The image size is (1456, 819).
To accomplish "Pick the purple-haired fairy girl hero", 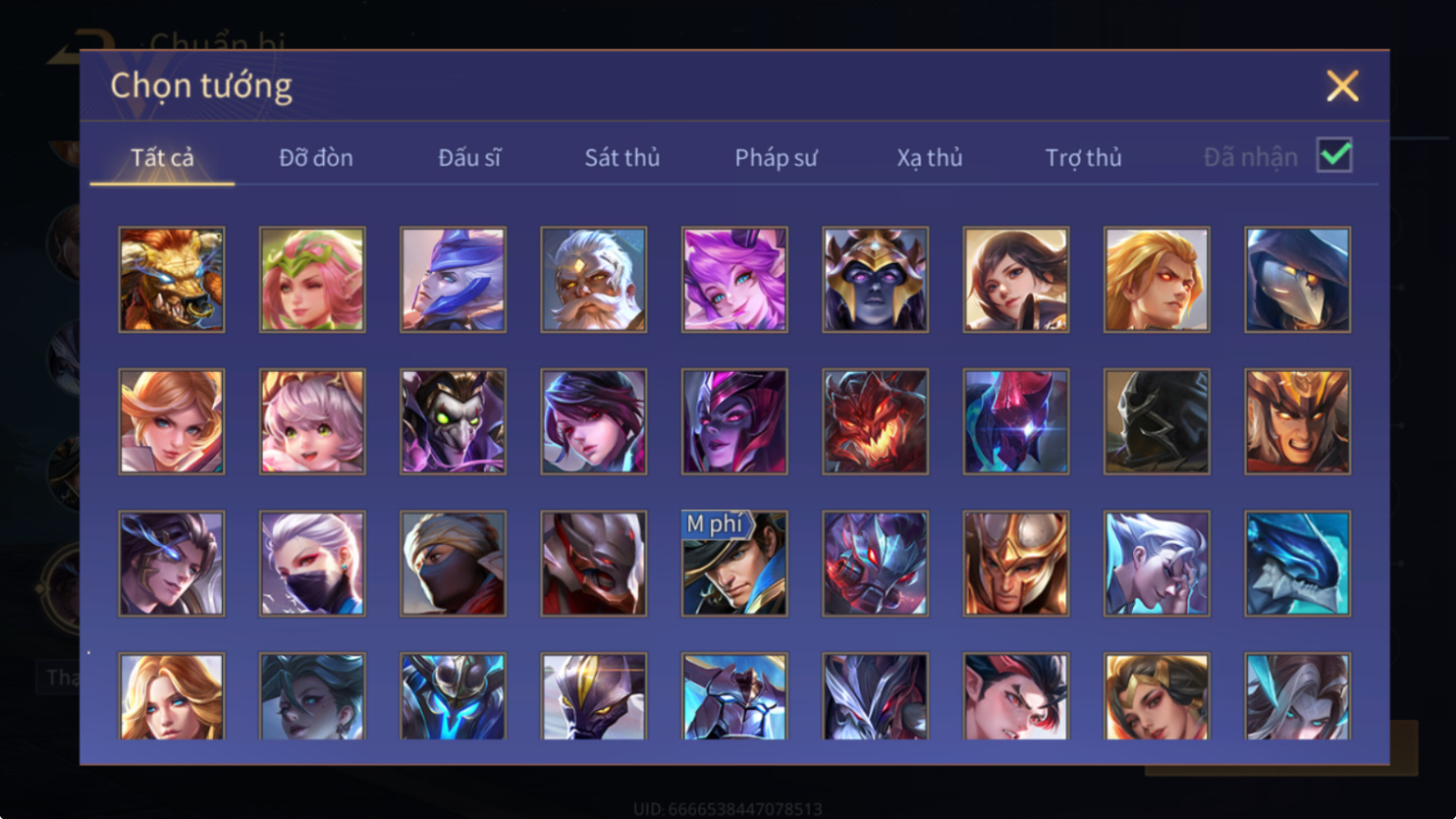I will click(x=734, y=280).
